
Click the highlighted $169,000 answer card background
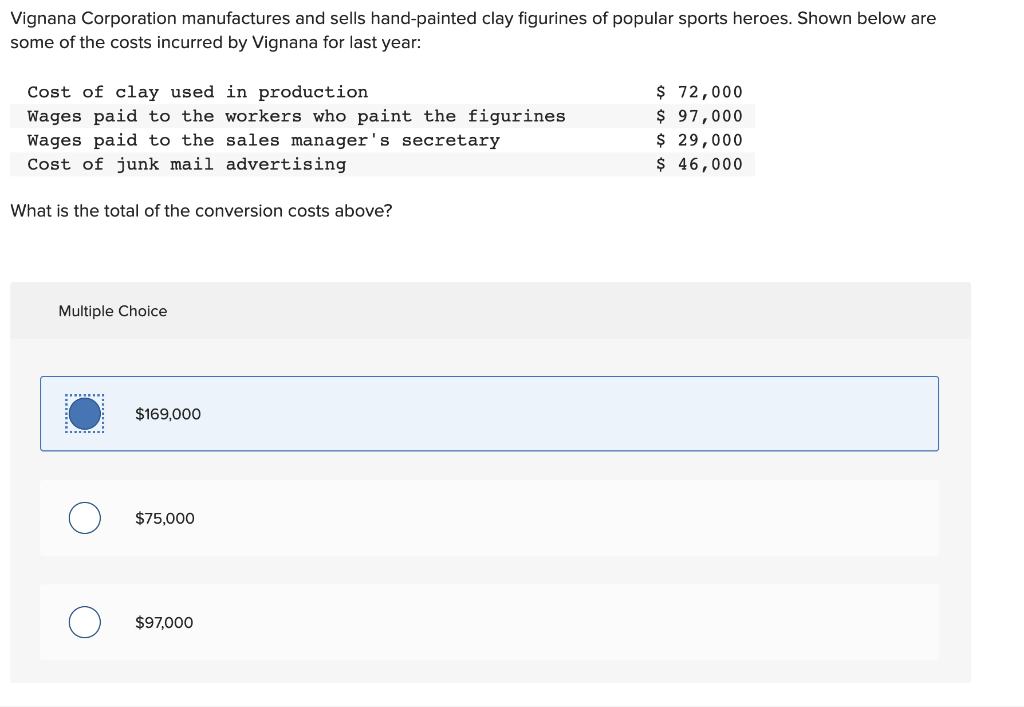(489, 413)
